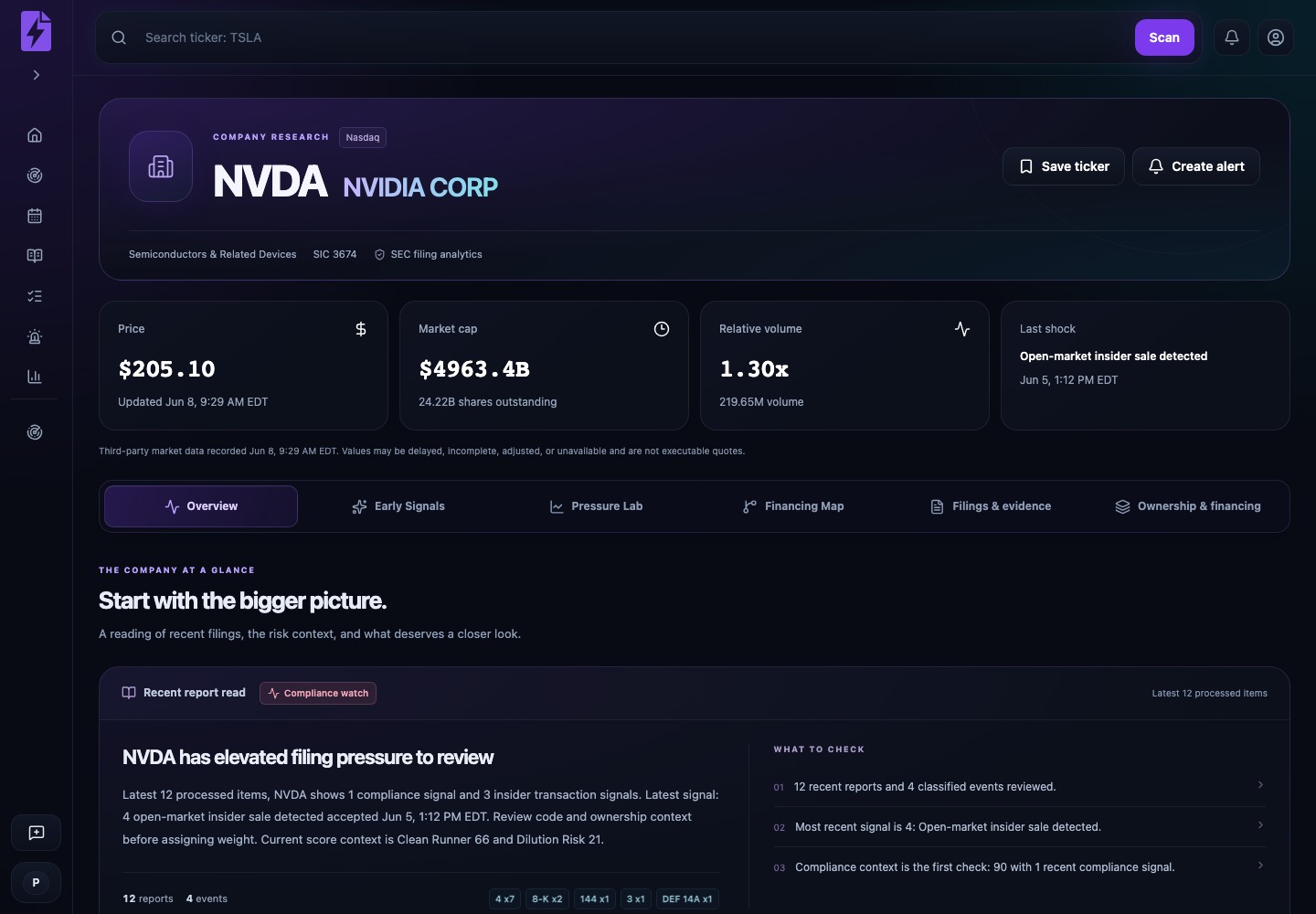Click Open-market insider sale detected in Last shock

point(1113,356)
